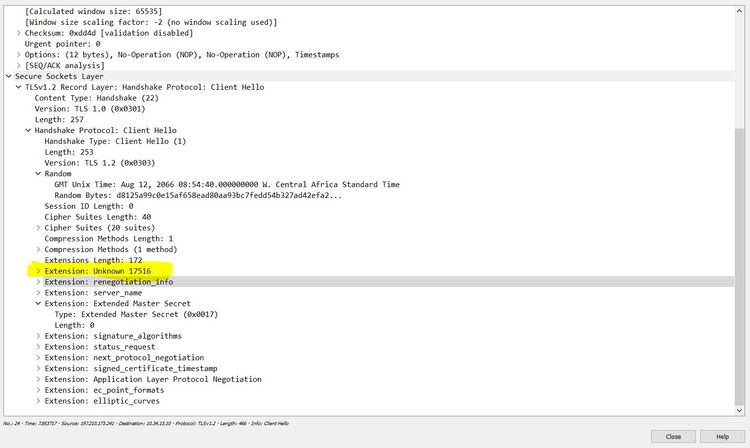Expand the Extension: Unknown 17516 arrow

[38, 271]
